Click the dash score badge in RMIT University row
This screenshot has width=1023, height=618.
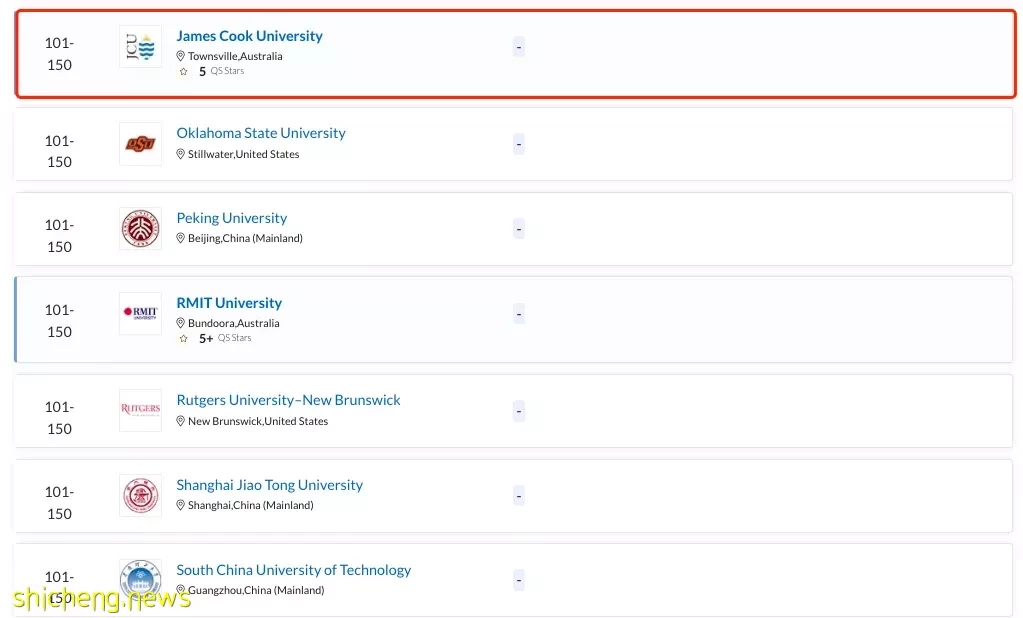[x=519, y=314]
